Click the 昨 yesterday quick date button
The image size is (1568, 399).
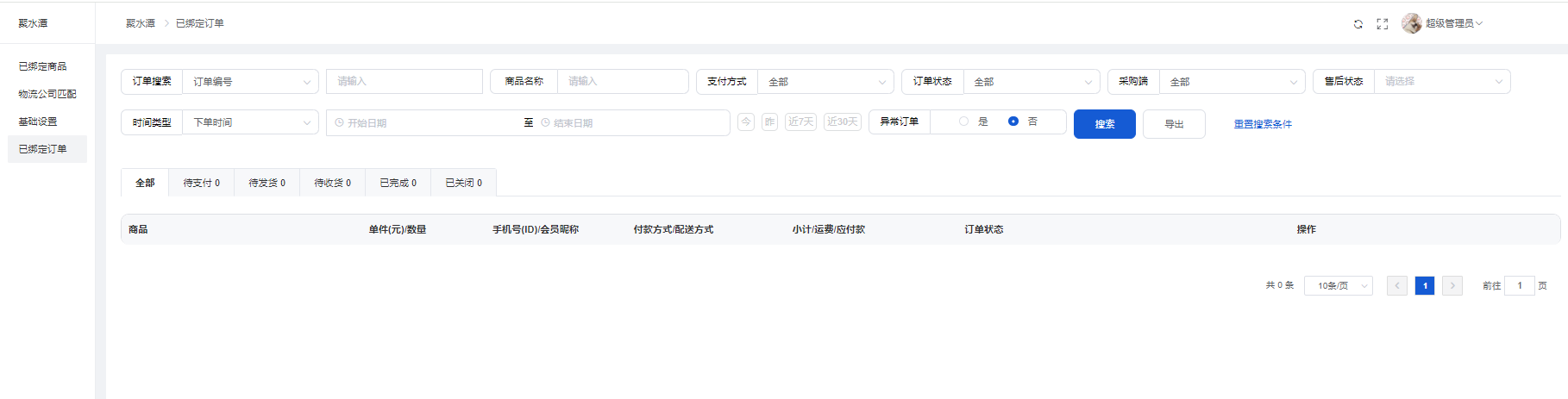(x=770, y=122)
